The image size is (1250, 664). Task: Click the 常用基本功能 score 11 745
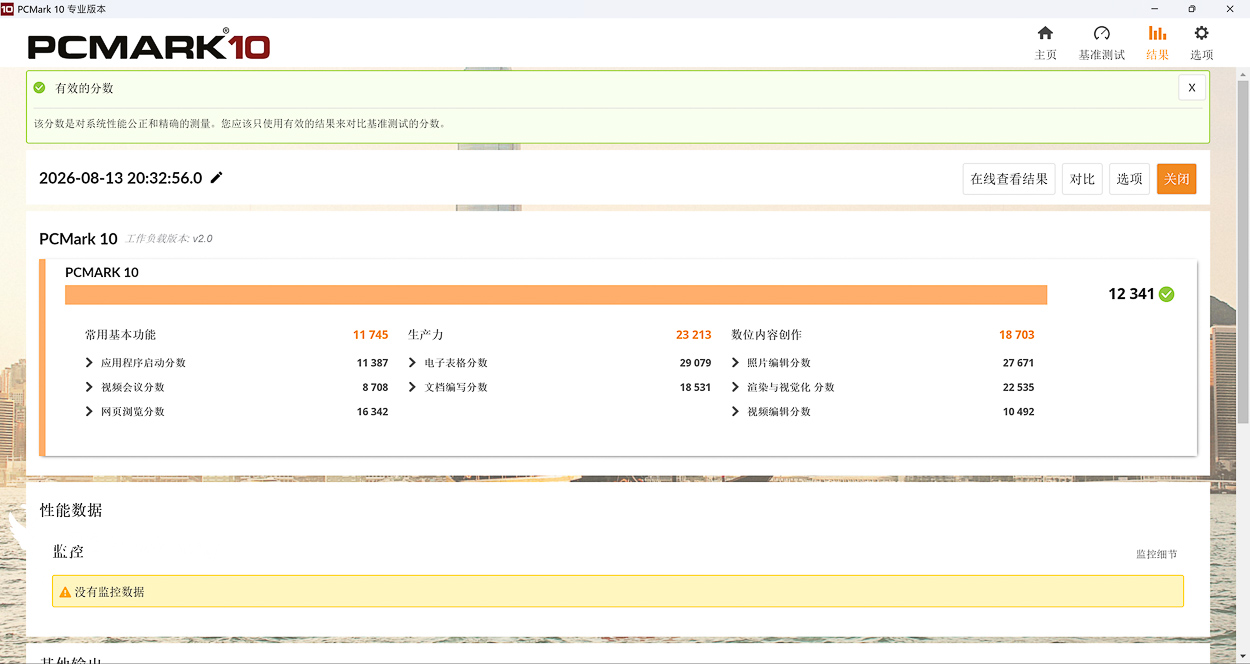coord(370,335)
